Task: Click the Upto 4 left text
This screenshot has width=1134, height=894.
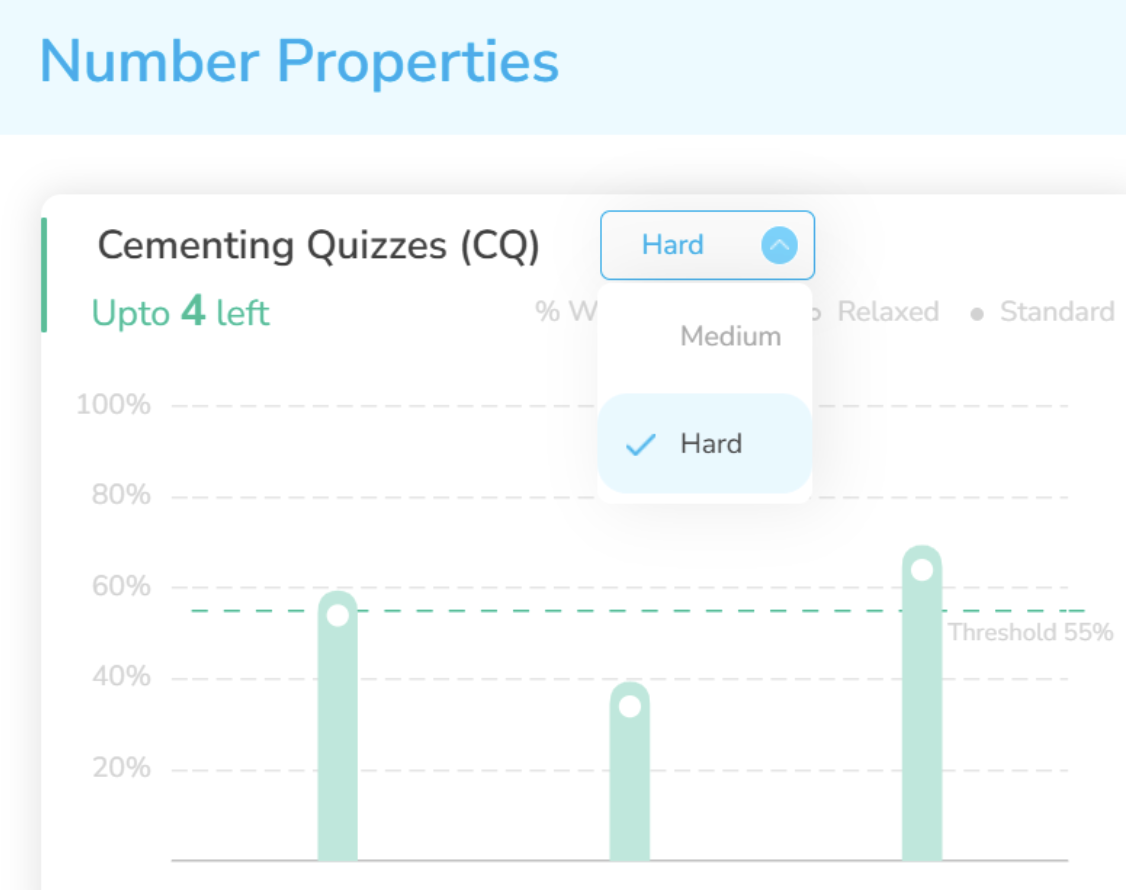Action: [180, 313]
